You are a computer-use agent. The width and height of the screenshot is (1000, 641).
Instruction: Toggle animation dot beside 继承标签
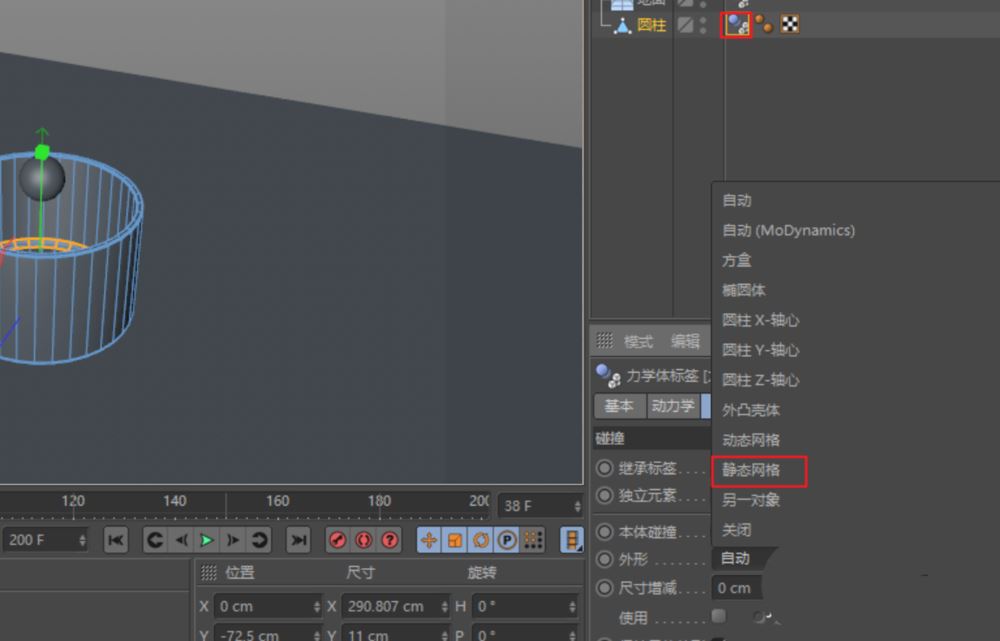click(604, 468)
